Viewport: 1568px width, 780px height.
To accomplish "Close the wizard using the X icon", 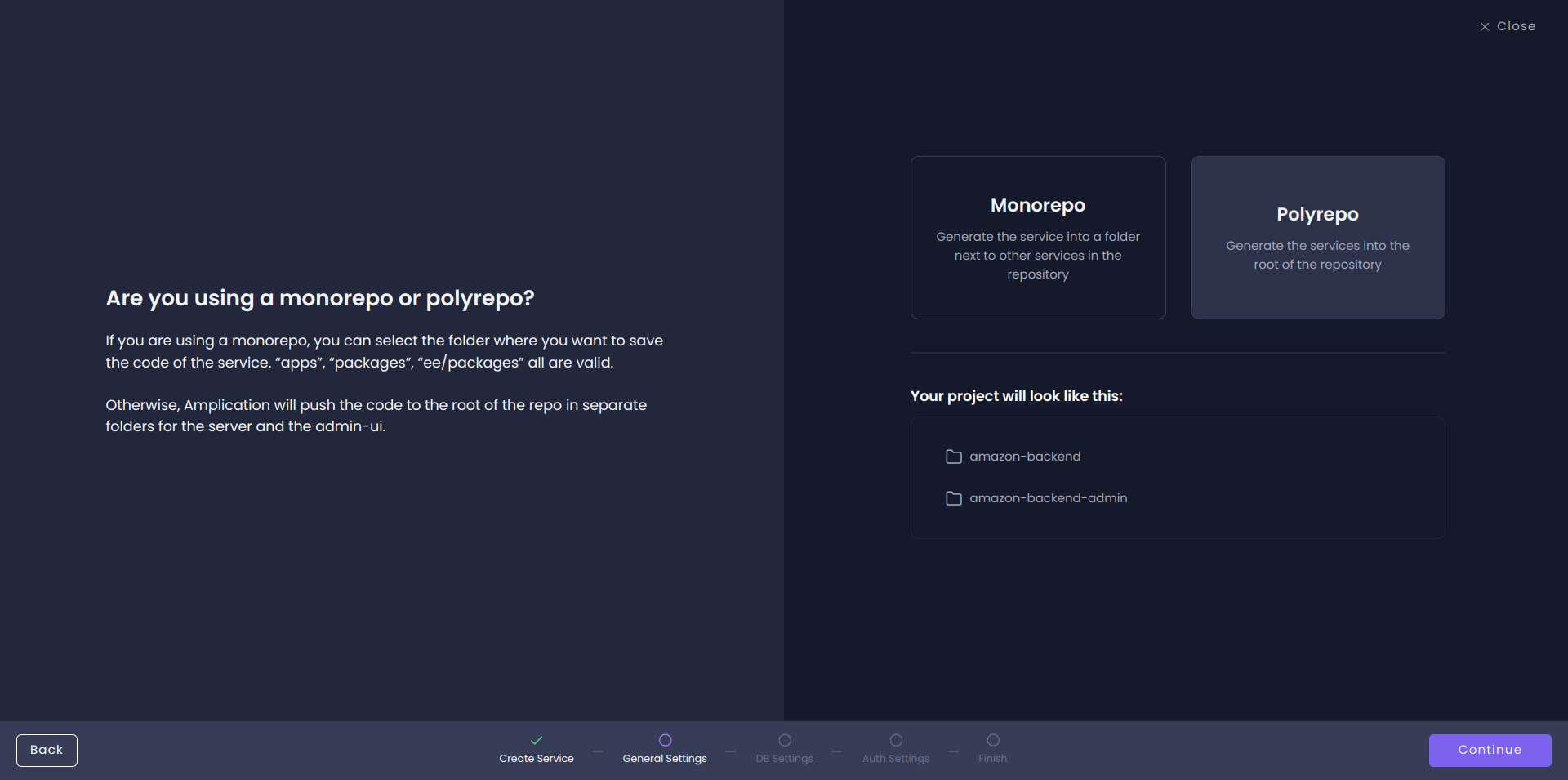I will (x=1485, y=26).
